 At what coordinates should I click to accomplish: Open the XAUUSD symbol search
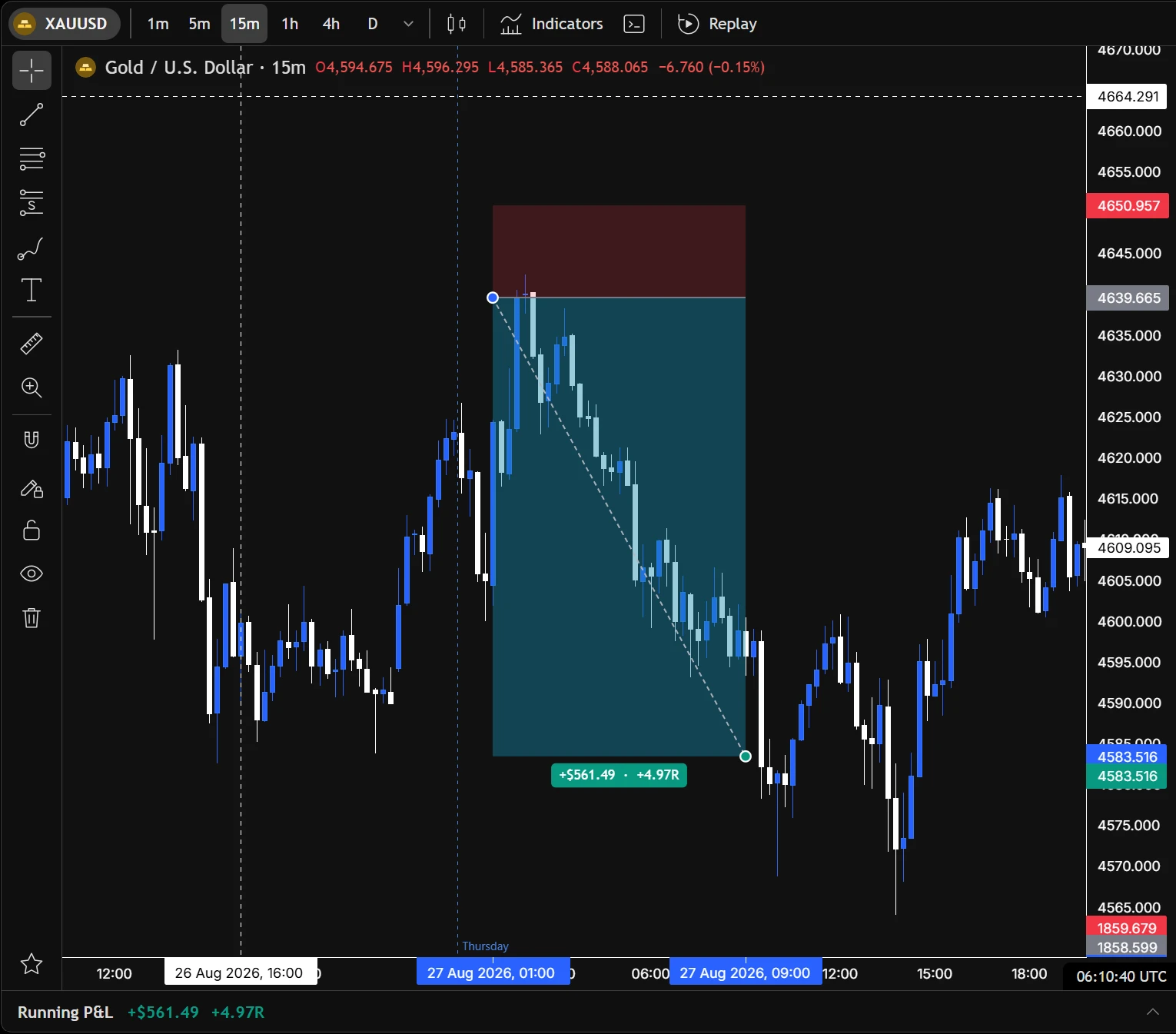coord(65,24)
